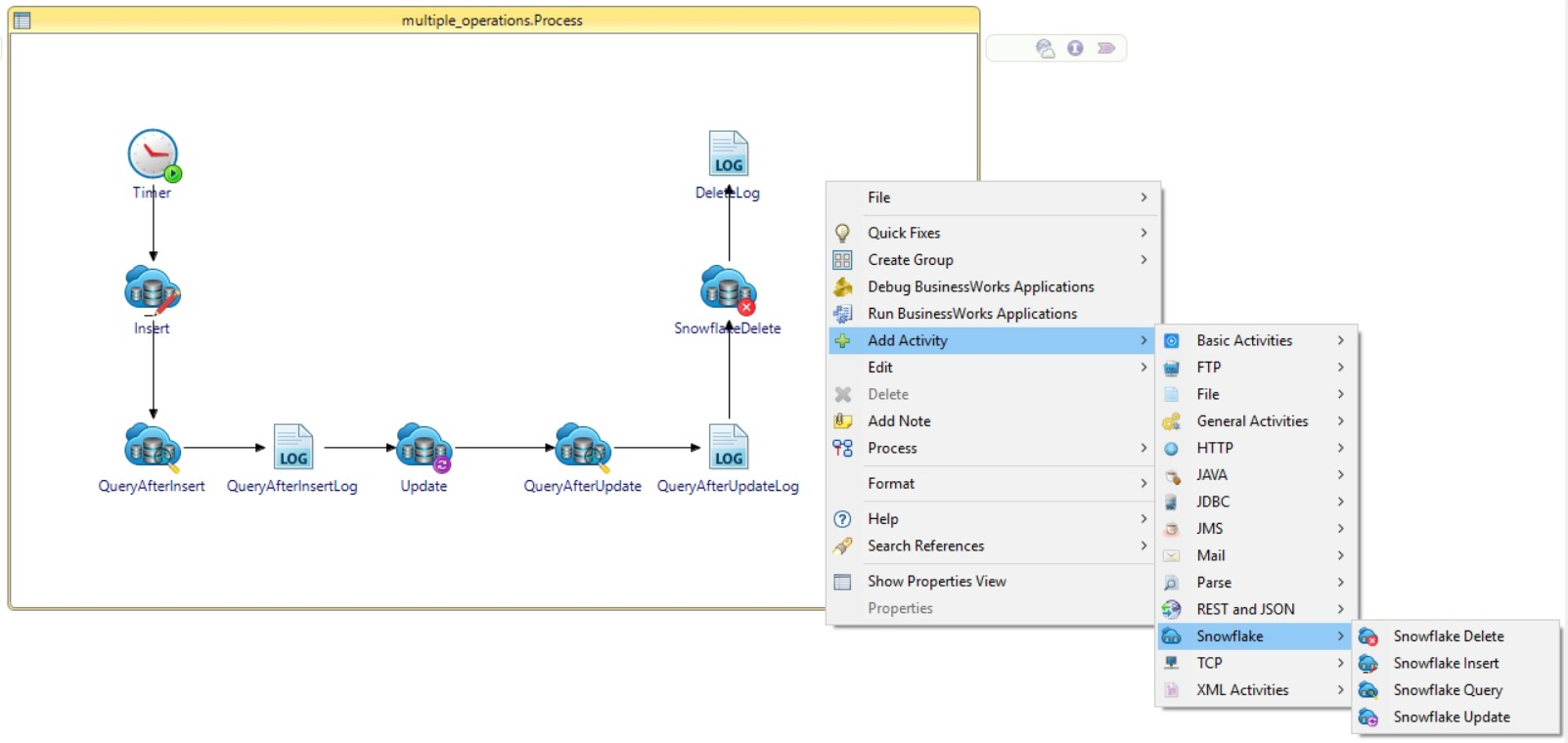Select the SnowflakeDelete activity icon

tap(728, 289)
